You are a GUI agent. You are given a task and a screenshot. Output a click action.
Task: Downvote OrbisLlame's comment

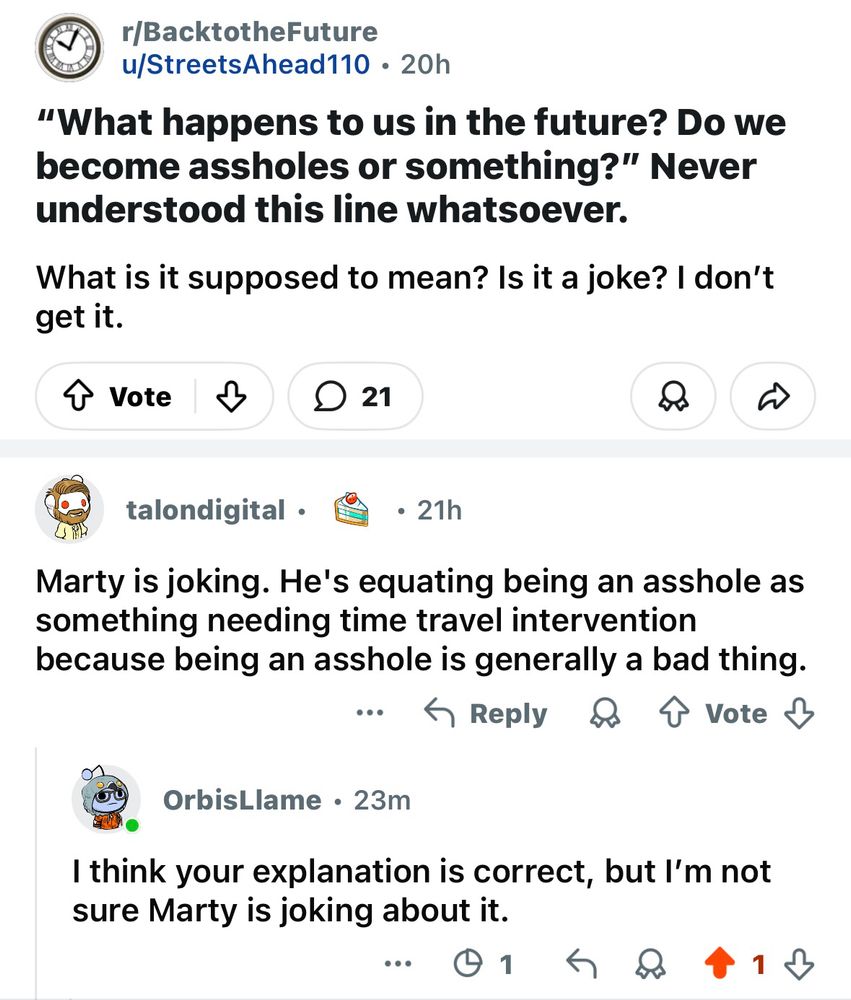799,964
